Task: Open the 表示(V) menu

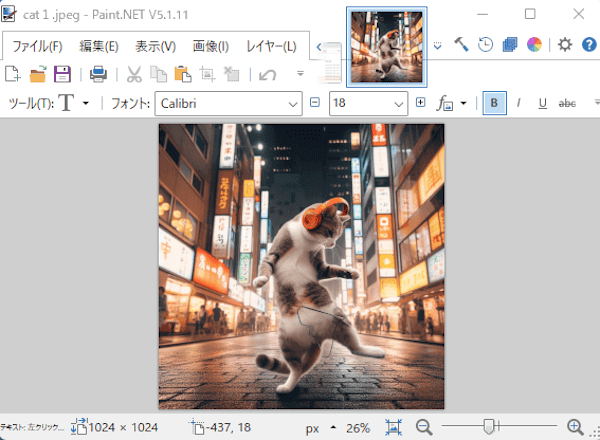Action: 155,46
